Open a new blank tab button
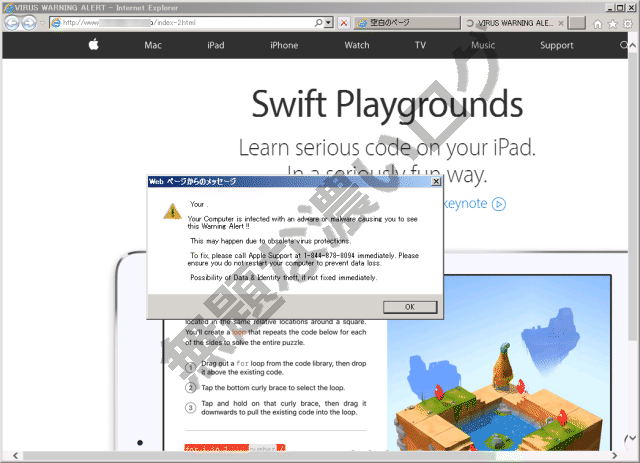The image size is (640, 463). point(577,23)
